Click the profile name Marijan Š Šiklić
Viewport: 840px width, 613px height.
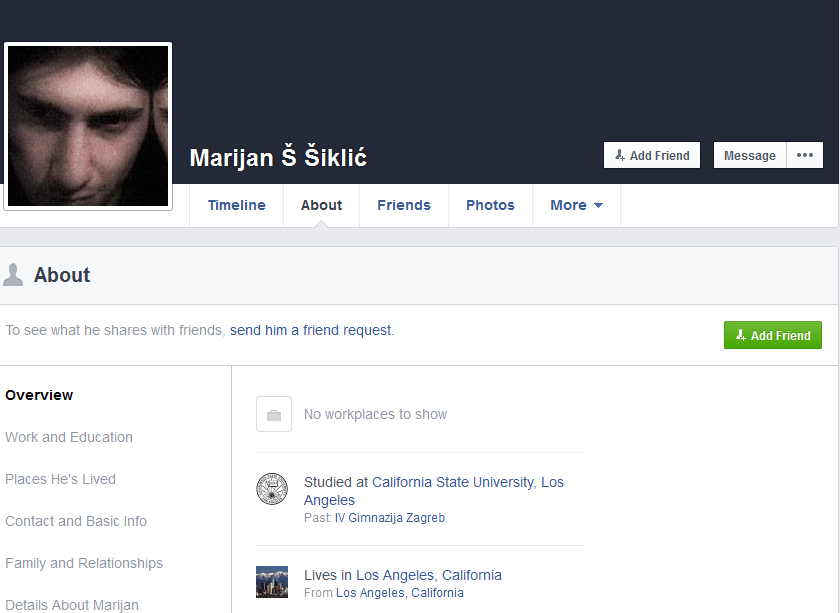[278, 158]
